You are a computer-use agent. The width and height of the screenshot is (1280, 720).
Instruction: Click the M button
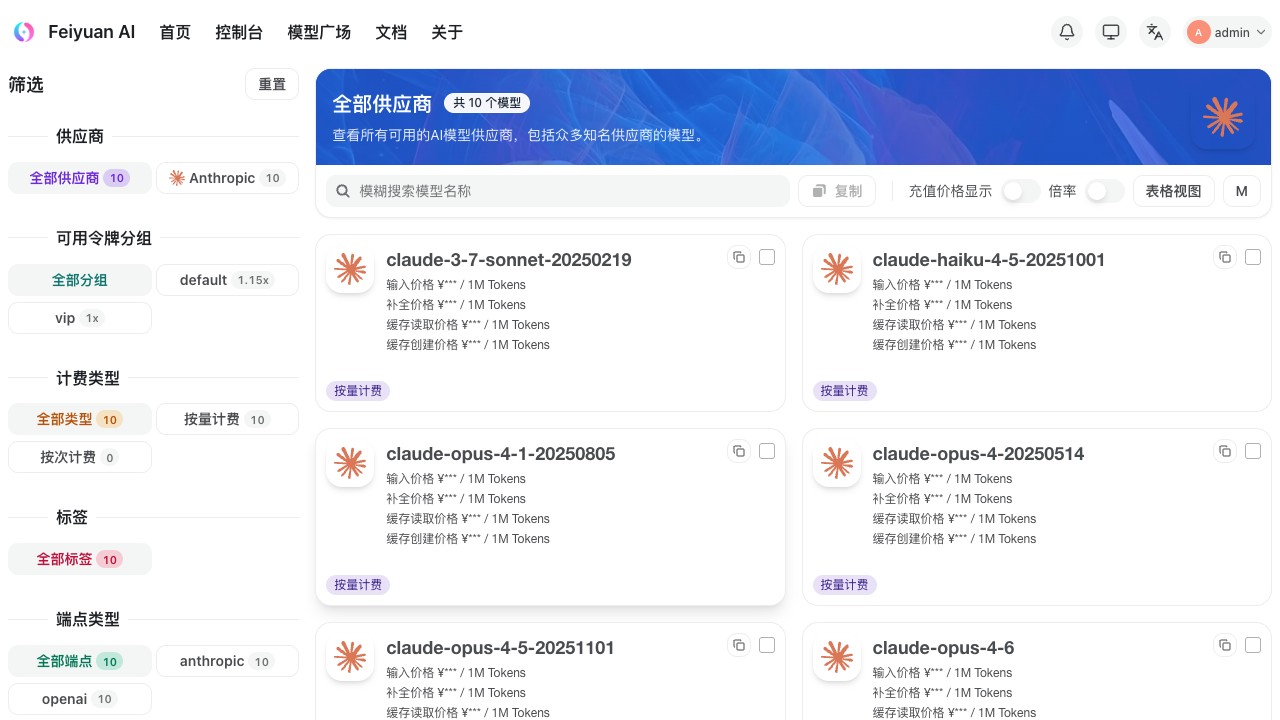coord(1242,191)
